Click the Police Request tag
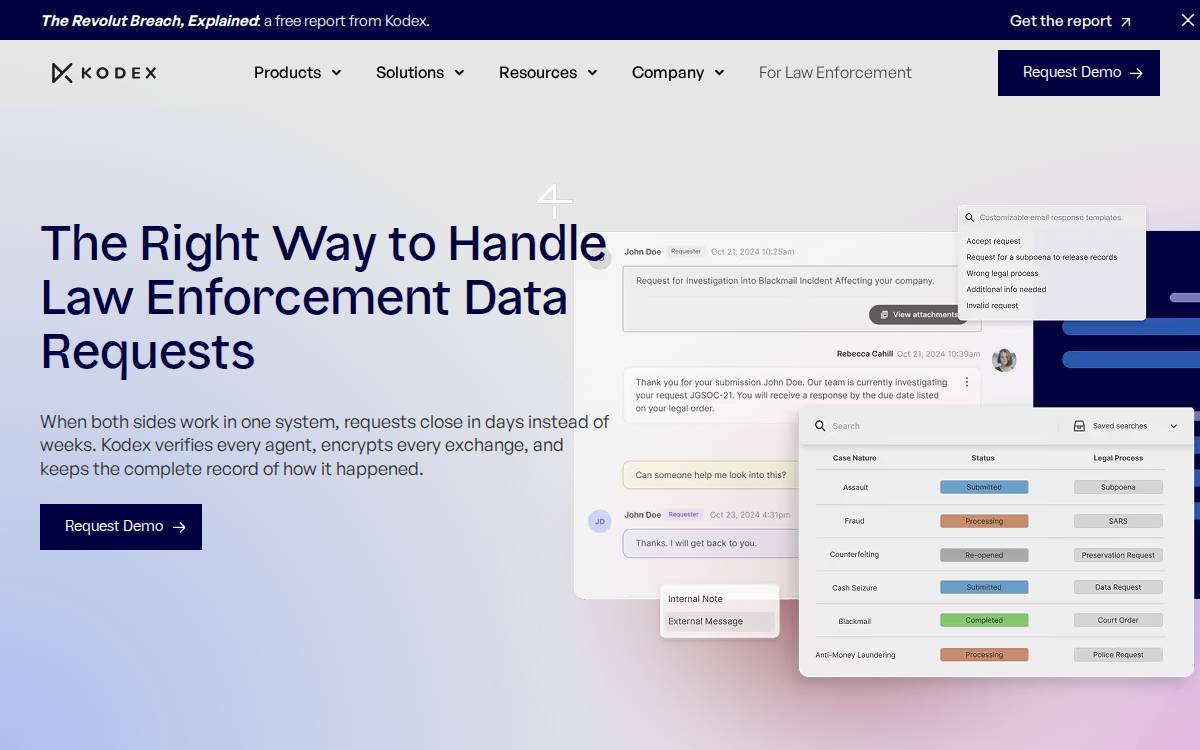Image resolution: width=1200 pixels, height=750 pixels. click(1118, 655)
